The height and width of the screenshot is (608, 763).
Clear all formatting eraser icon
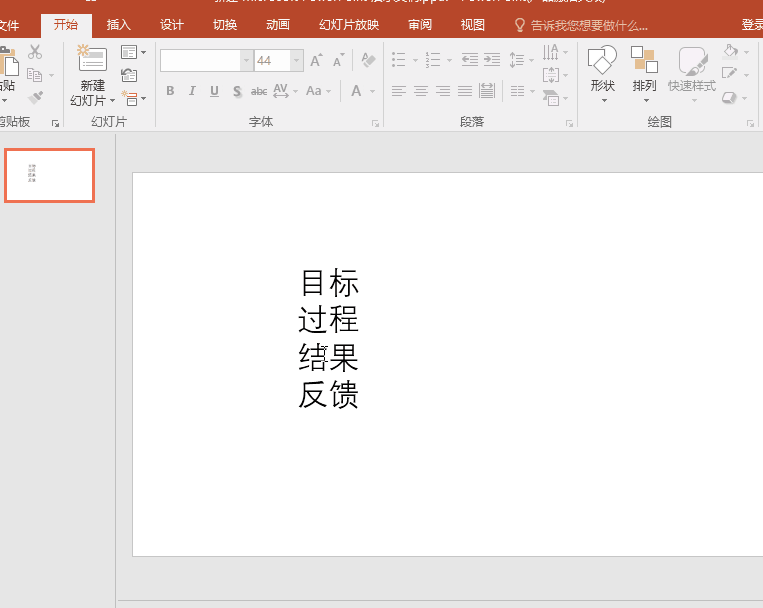[368, 60]
